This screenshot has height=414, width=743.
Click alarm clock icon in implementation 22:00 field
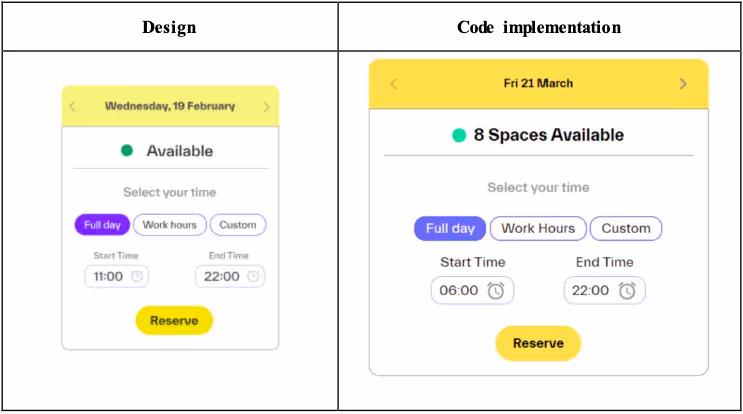point(627,290)
